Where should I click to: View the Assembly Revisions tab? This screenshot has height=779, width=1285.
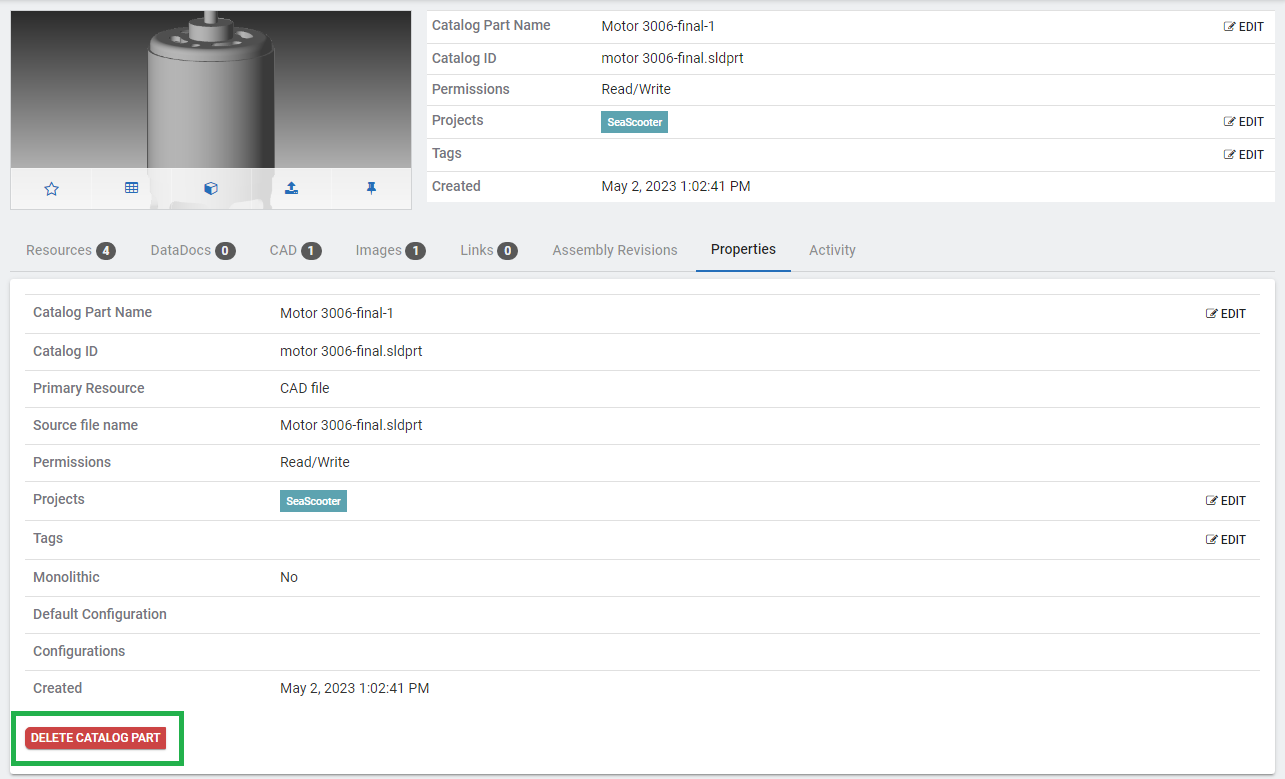[614, 250]
